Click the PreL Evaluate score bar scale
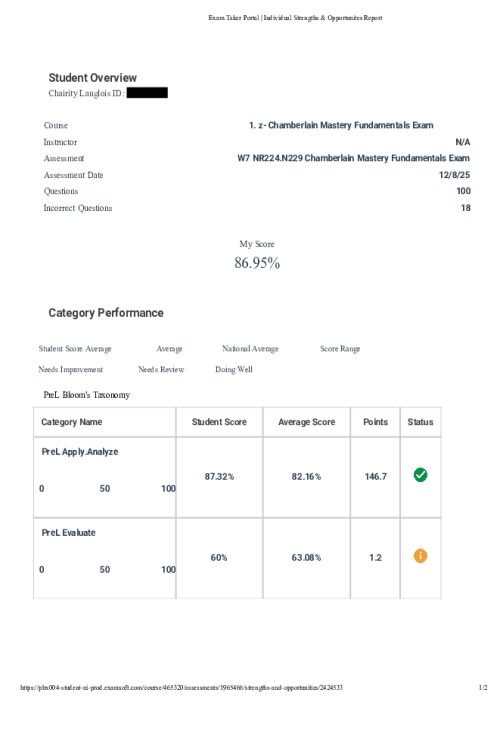Viewport: 500px width, 750px height. coord(107,570)
